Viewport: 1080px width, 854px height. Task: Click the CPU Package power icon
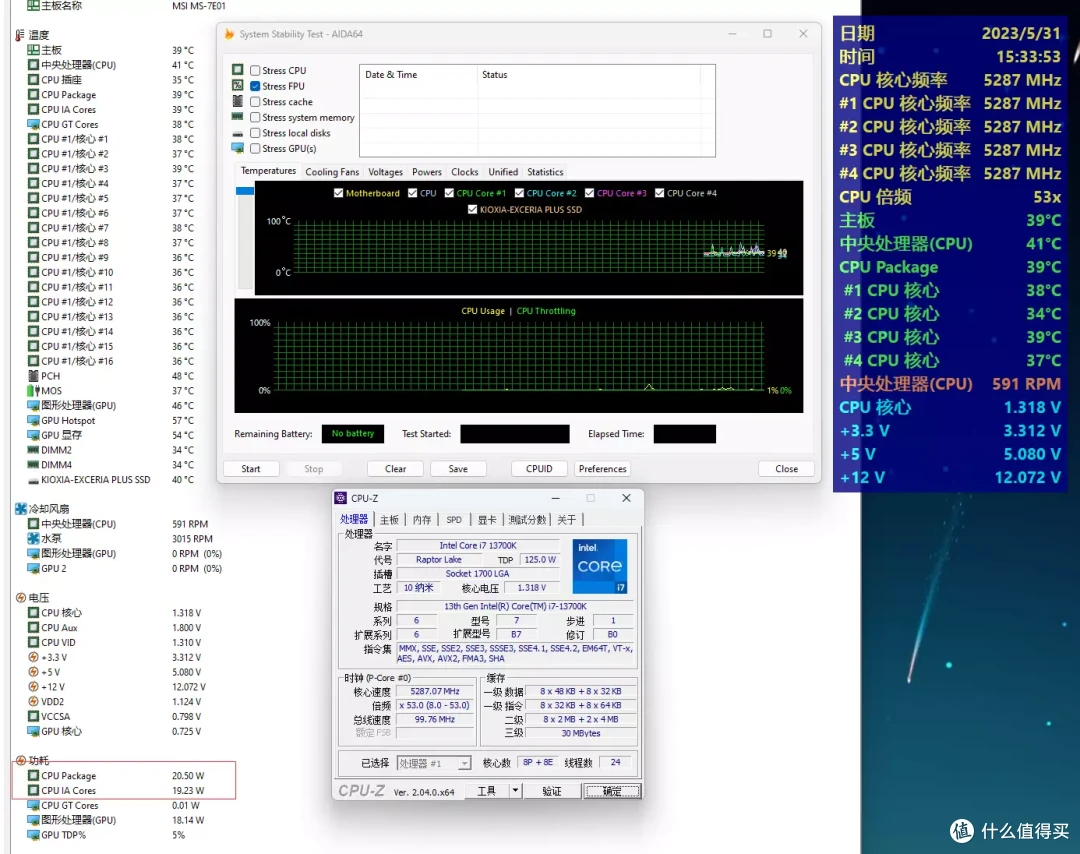pyautogui.click(x=33, y=775)
